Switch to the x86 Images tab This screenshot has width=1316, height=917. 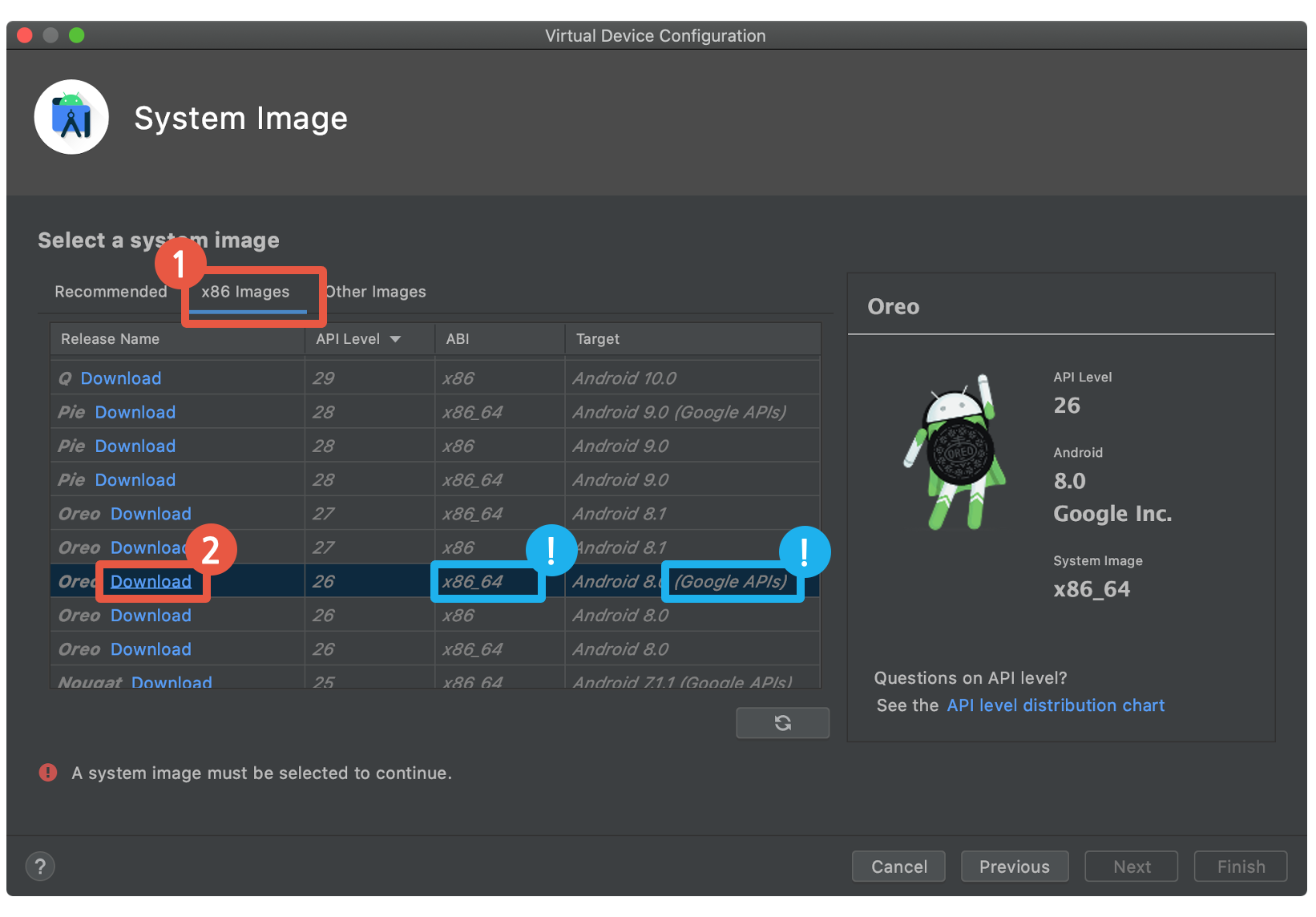[245, 292]
